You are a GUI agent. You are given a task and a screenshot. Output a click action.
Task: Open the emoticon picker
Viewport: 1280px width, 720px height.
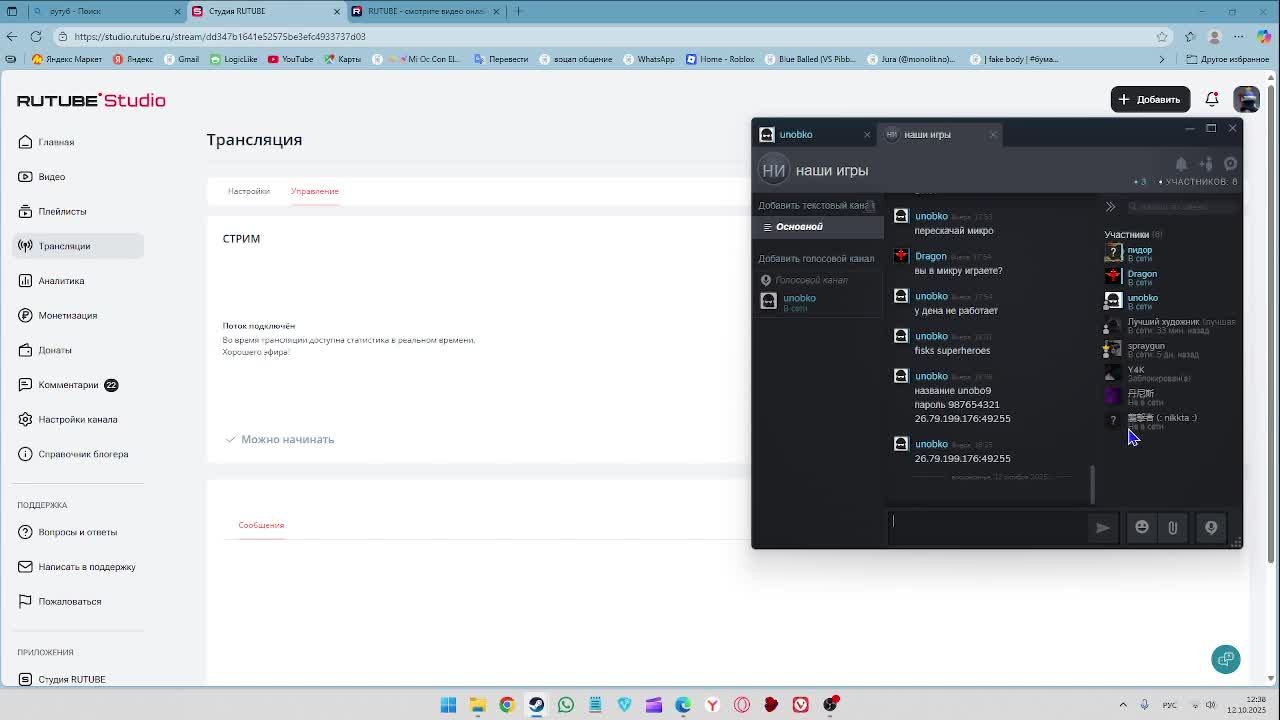1142,528
